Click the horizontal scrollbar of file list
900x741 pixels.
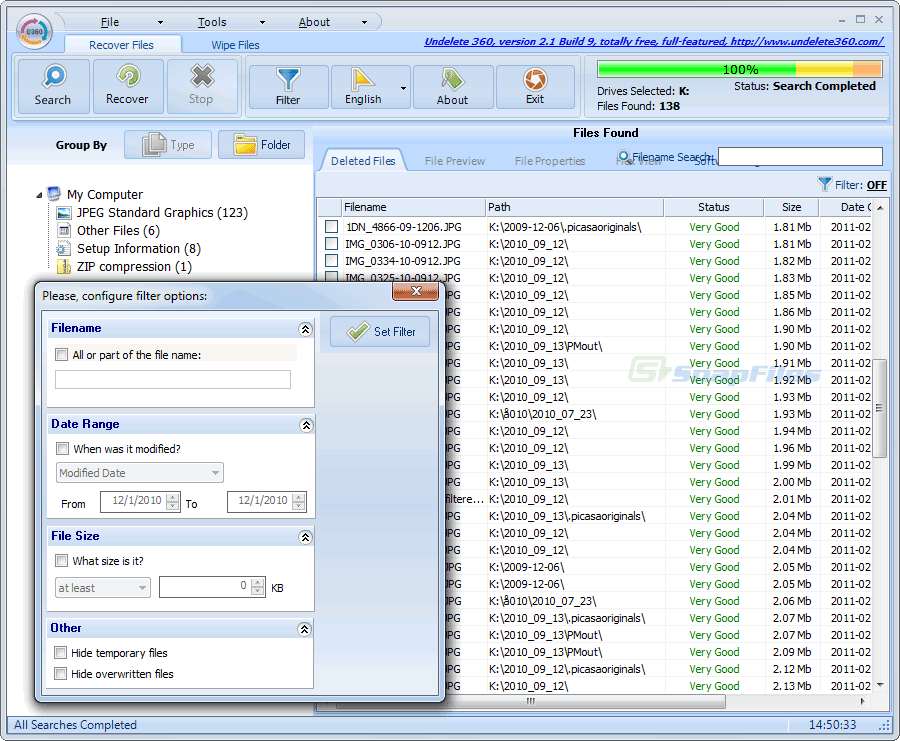pos(530,701)
